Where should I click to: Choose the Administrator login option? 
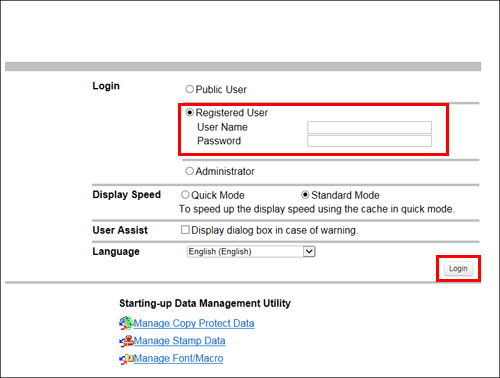tap(189, 171)
